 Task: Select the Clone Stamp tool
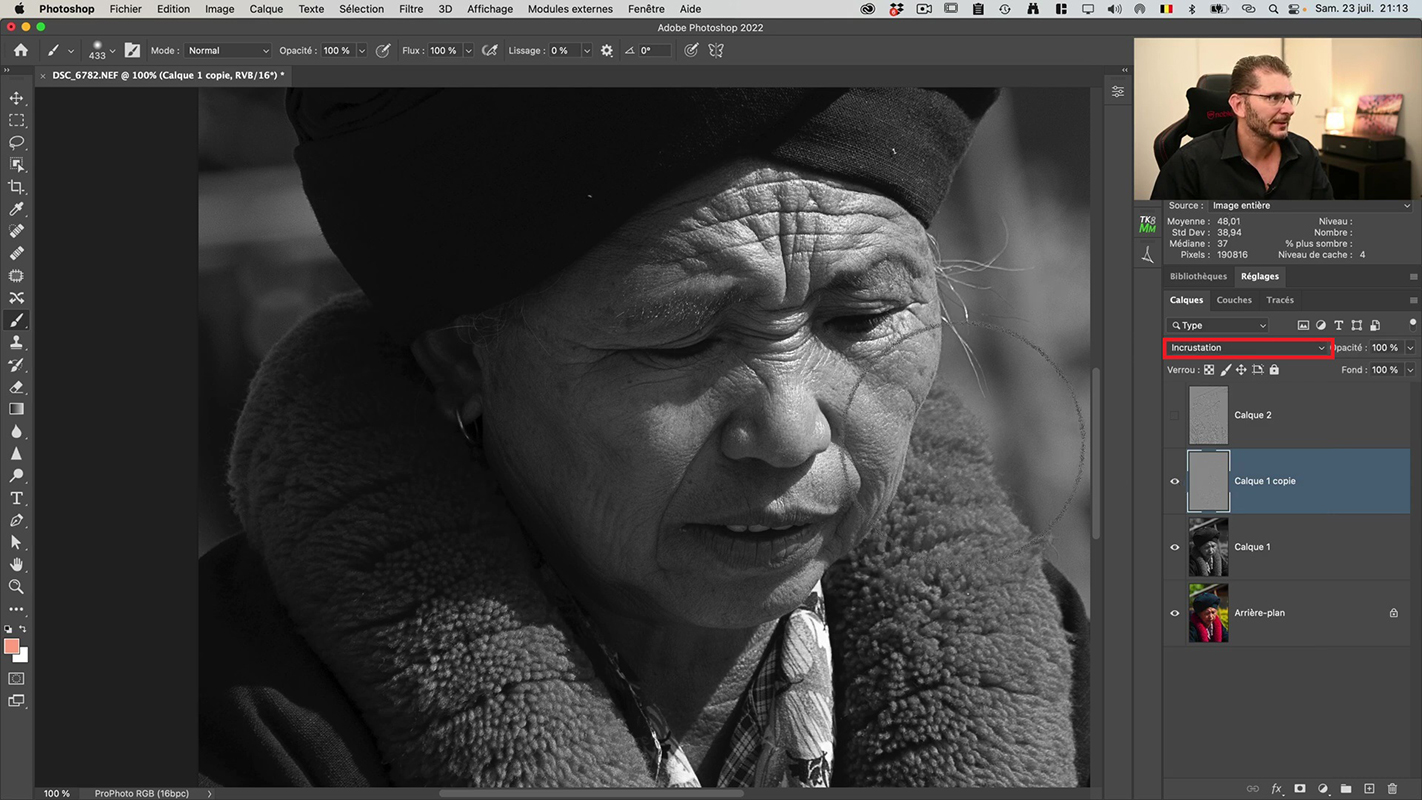pyautogui.click(x=16, y=343)
